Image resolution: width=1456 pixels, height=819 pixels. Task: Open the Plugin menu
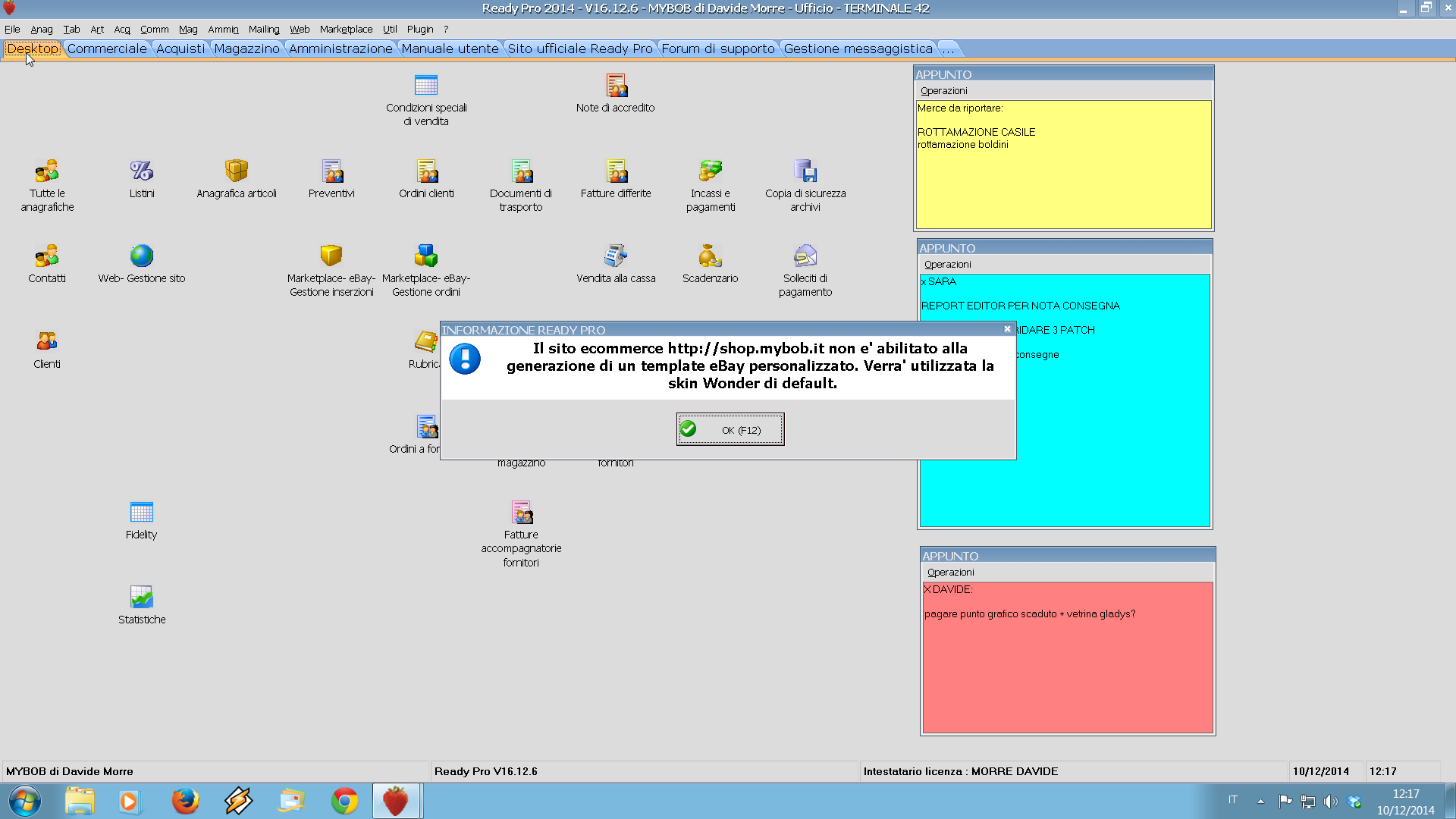(x=420, y=29)
